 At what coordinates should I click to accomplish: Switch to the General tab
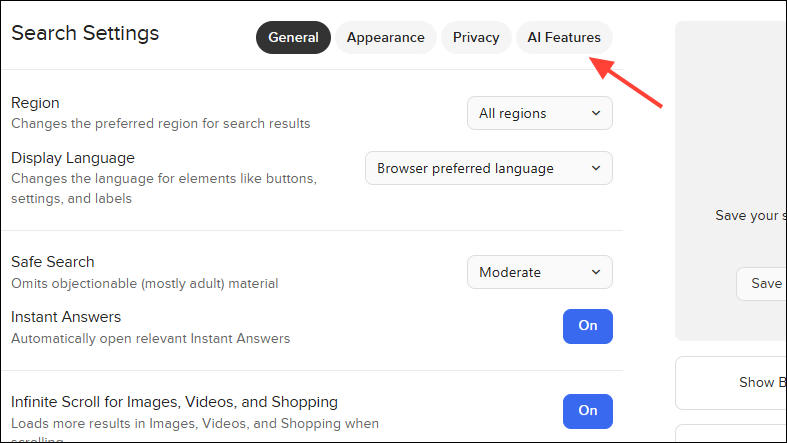coord(293,38)
